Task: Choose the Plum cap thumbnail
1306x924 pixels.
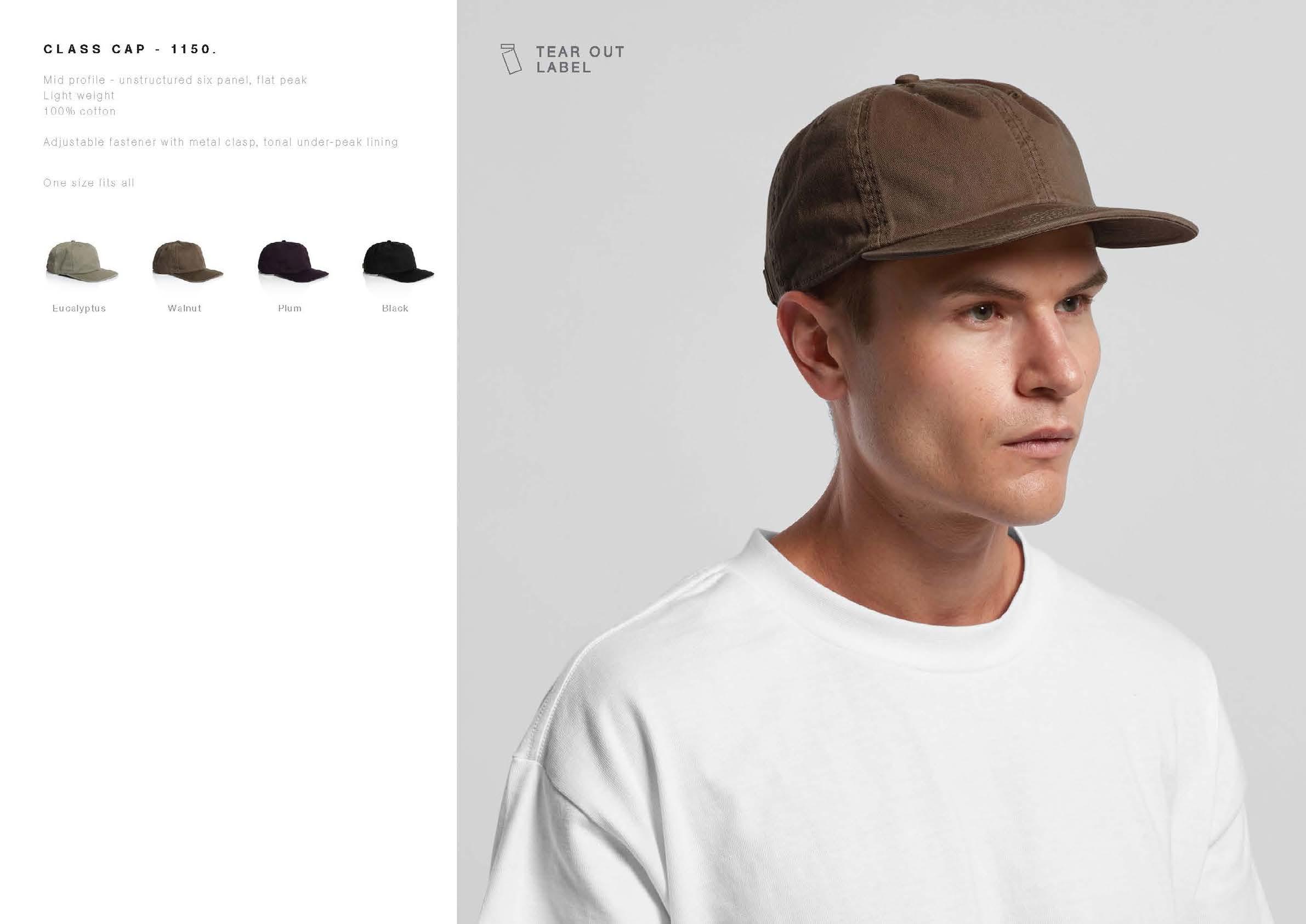Action: click(293, 260)
